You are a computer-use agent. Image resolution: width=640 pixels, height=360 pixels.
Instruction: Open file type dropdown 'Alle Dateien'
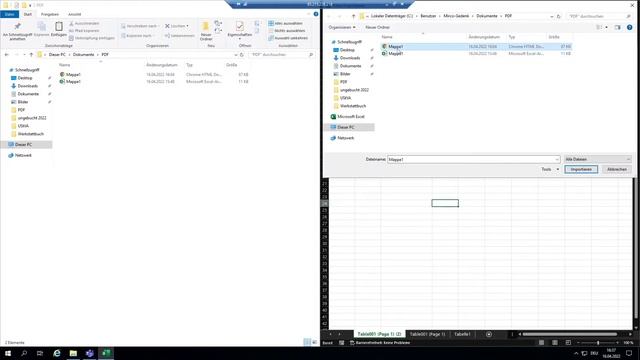(598, 159)
